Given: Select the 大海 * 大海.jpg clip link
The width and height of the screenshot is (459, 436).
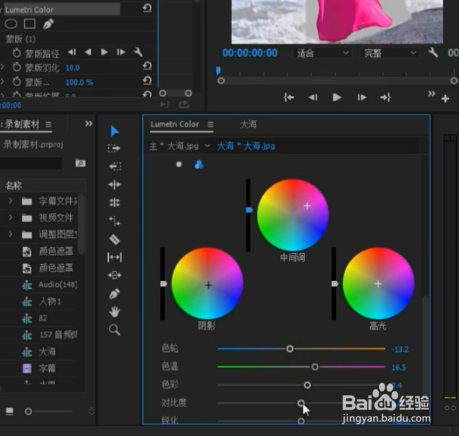Looking at the screenshot, I should click(246, 146).
